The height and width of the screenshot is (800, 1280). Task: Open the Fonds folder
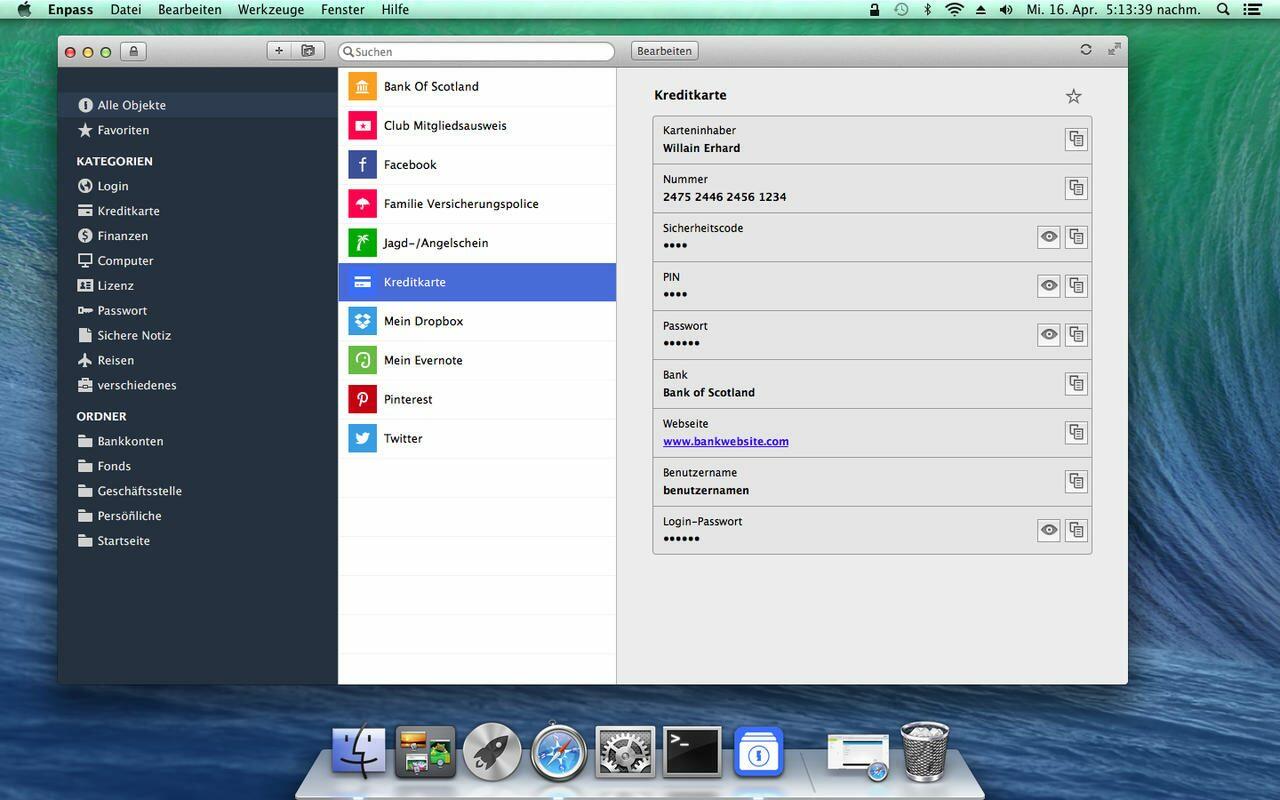click(x=198, y=466)
